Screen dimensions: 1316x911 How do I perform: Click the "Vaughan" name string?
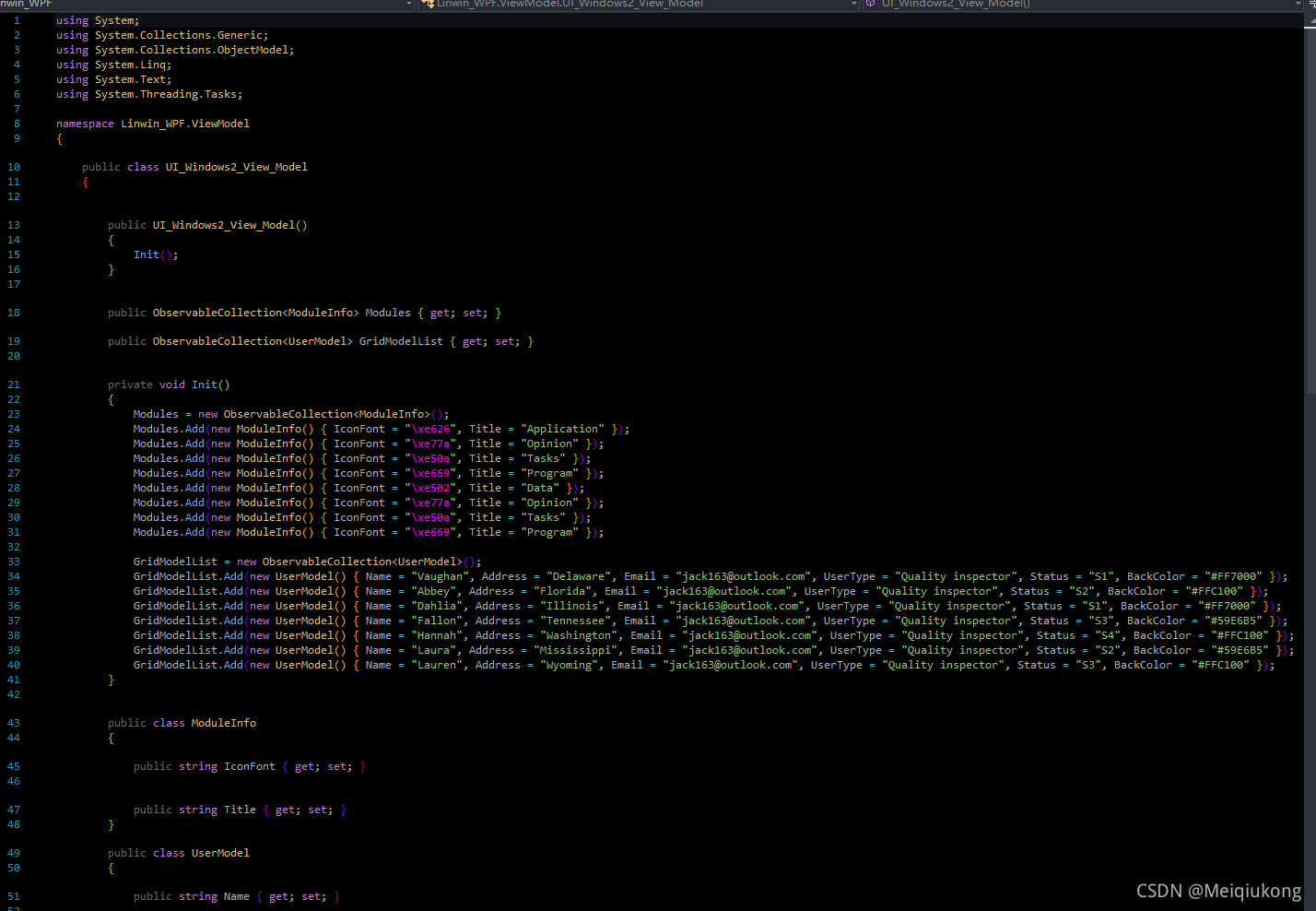[438, 576]
